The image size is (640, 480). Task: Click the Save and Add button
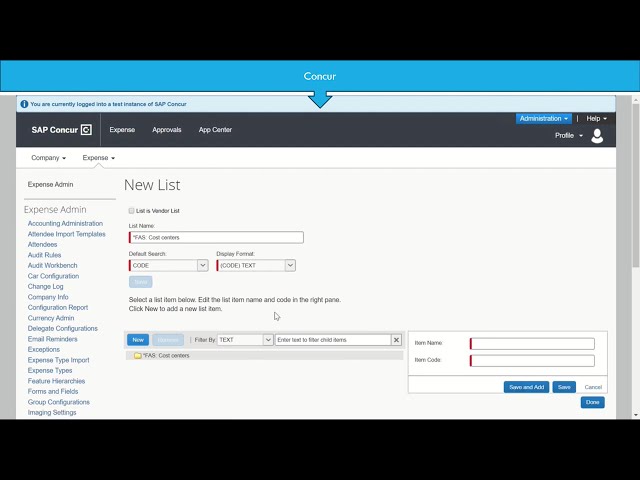click(x=527, y=387)
